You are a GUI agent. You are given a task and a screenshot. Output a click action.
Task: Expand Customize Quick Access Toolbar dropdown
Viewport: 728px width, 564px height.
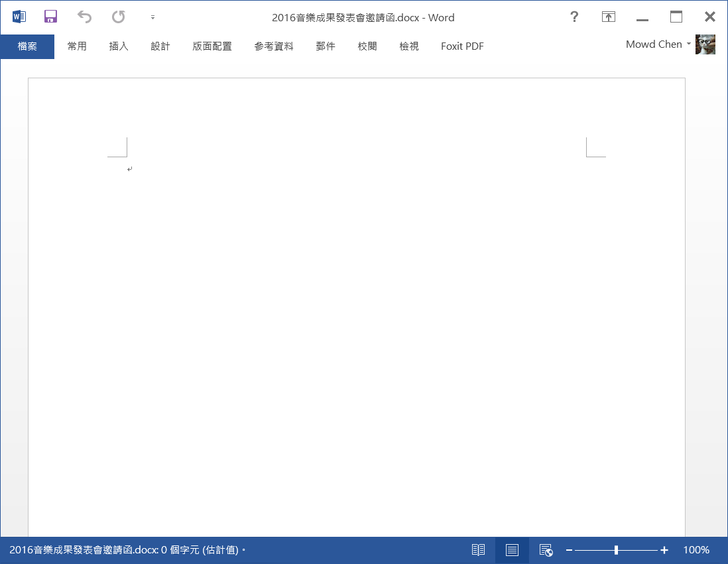coord(152,17)
